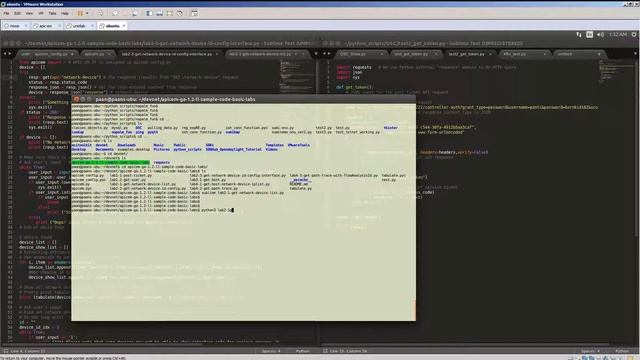Open the Ubuntu sound volume indicator
640x360 pixels.
pyautogui.click(x=600, y=35)
